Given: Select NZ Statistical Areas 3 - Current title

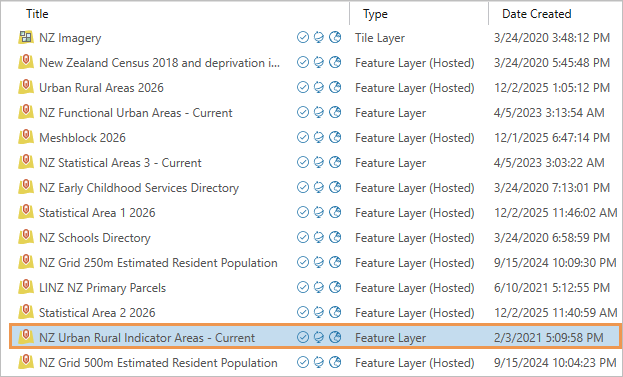Looking at the screenshot, I should (x=120, y=163).
